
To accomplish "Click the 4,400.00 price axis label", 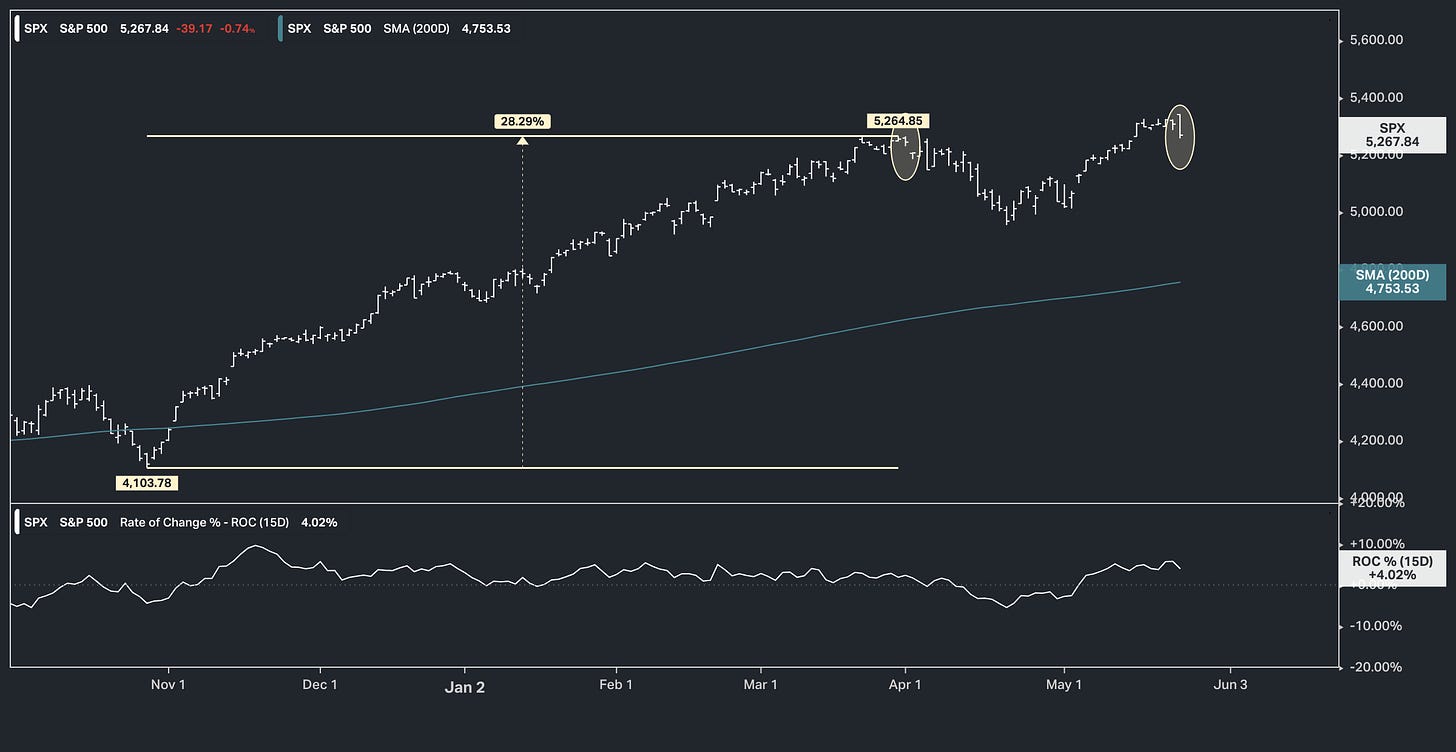I will pos(1375,383).
